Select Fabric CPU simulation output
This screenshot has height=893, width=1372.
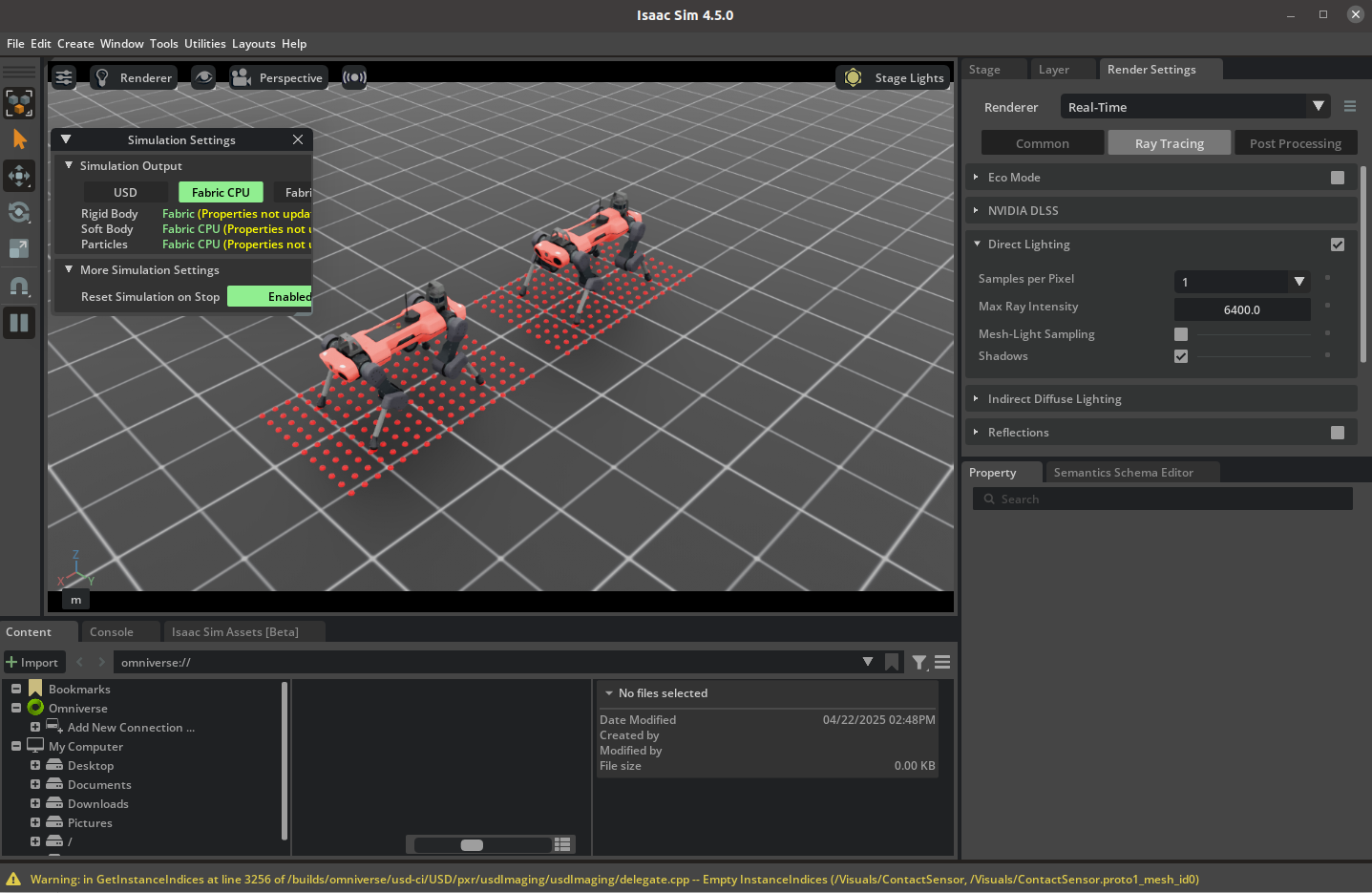click(x=221, y=192)
